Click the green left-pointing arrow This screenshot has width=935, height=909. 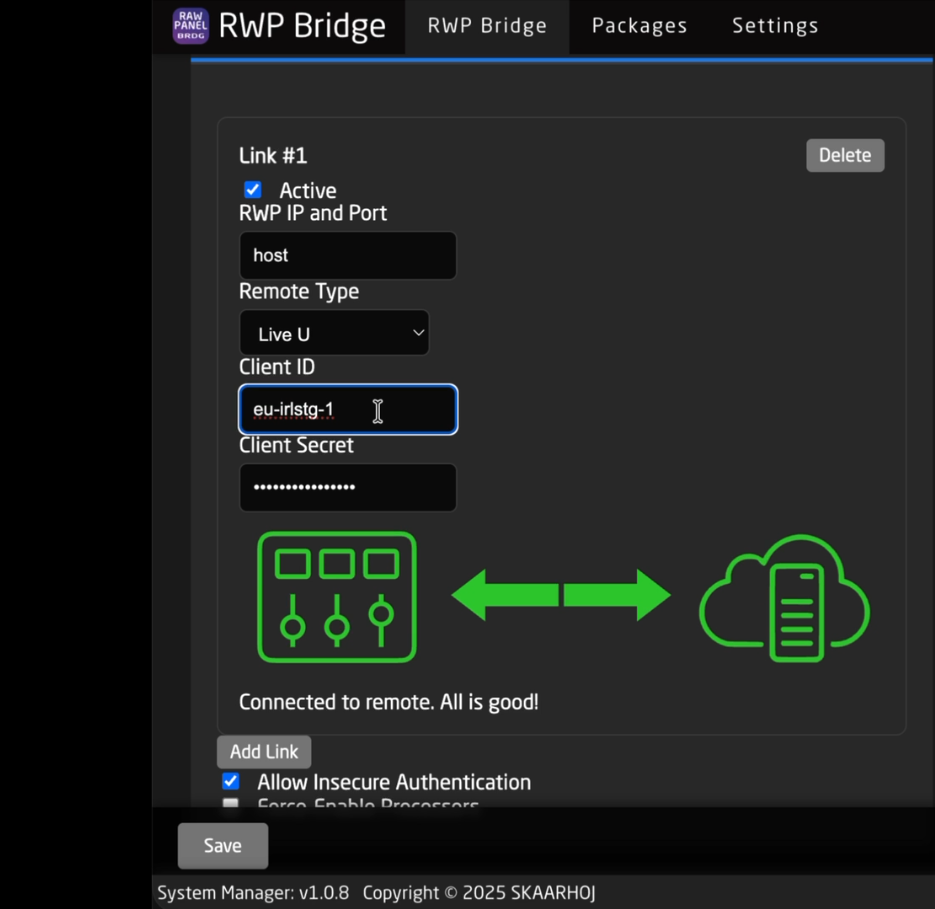pyautogui.click(x=505, y=596)
